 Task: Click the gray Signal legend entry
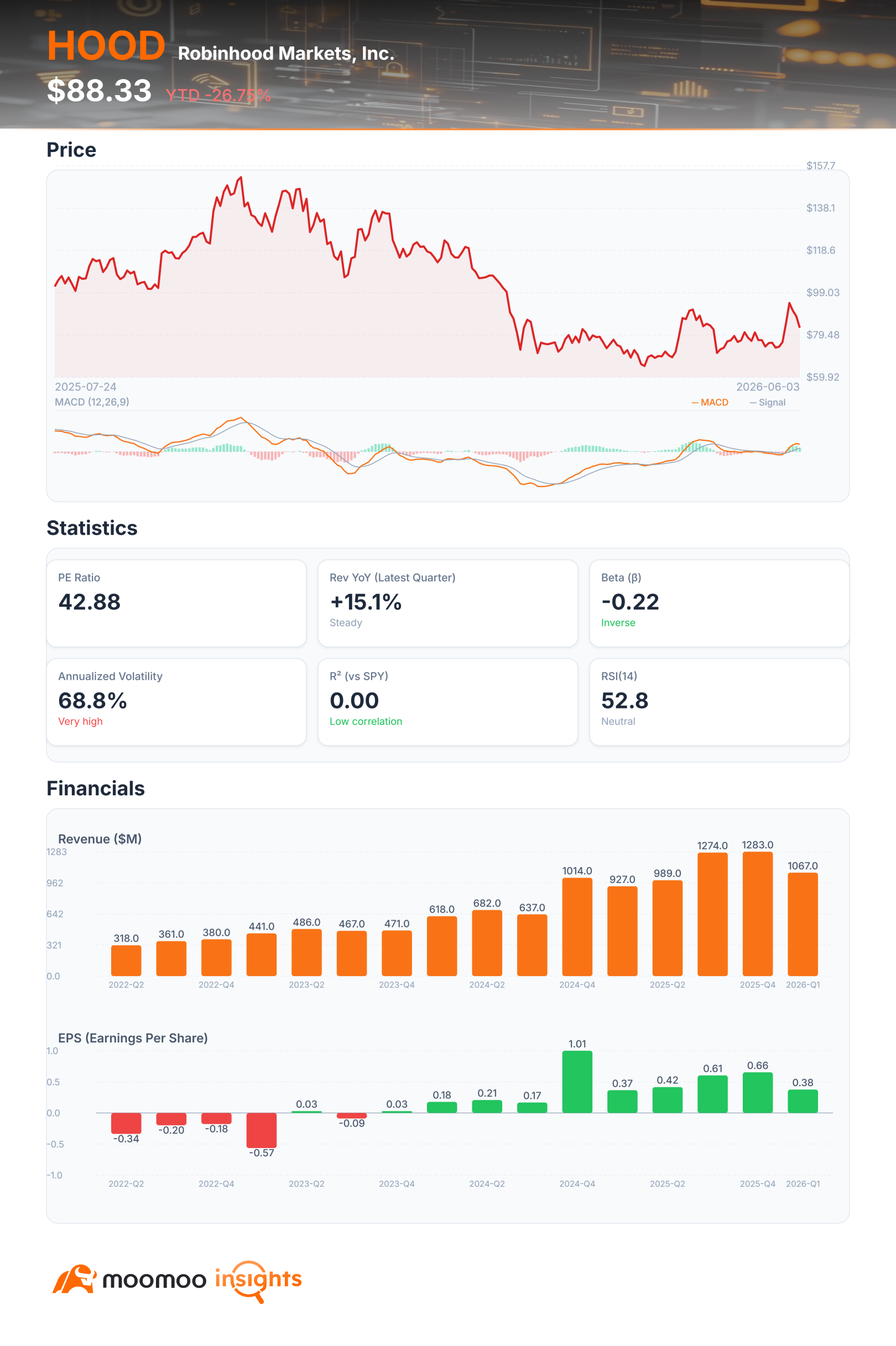[x=768, y=402]
